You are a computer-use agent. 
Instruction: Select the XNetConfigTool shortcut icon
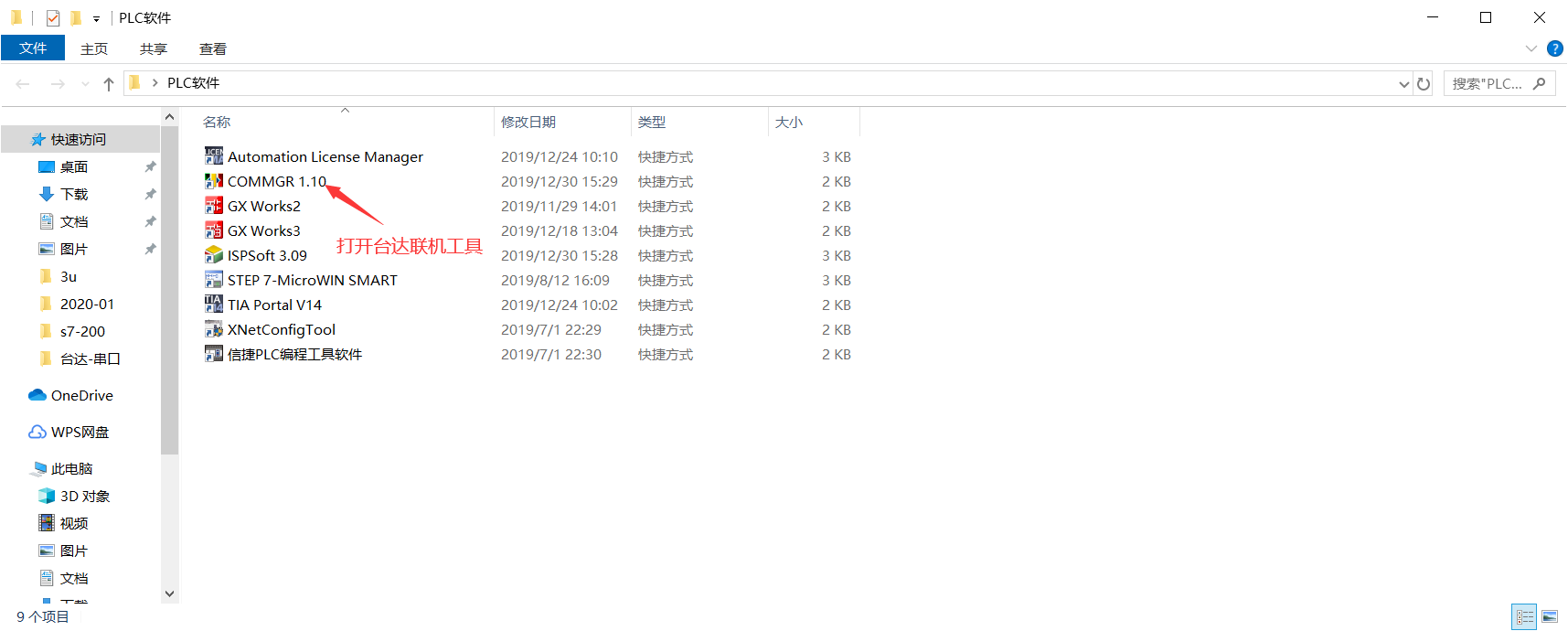[x=214, y=329]
